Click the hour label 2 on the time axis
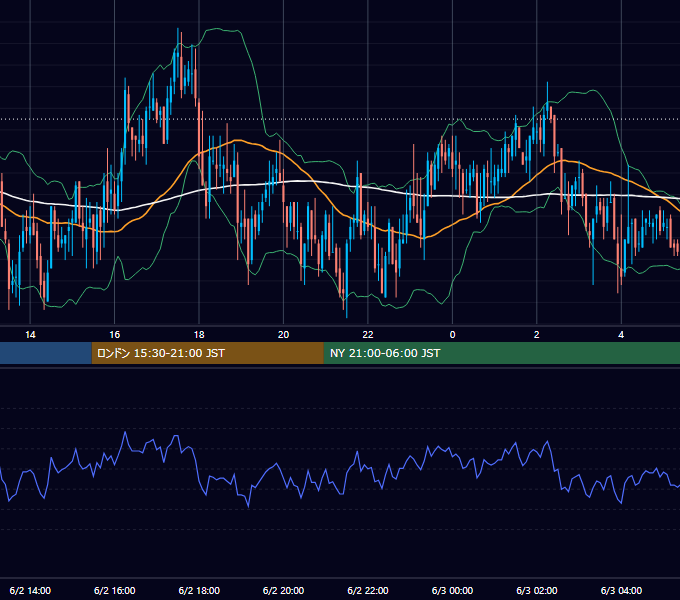The height and width of the screenshot is (600, 680). tap(536, 335)
